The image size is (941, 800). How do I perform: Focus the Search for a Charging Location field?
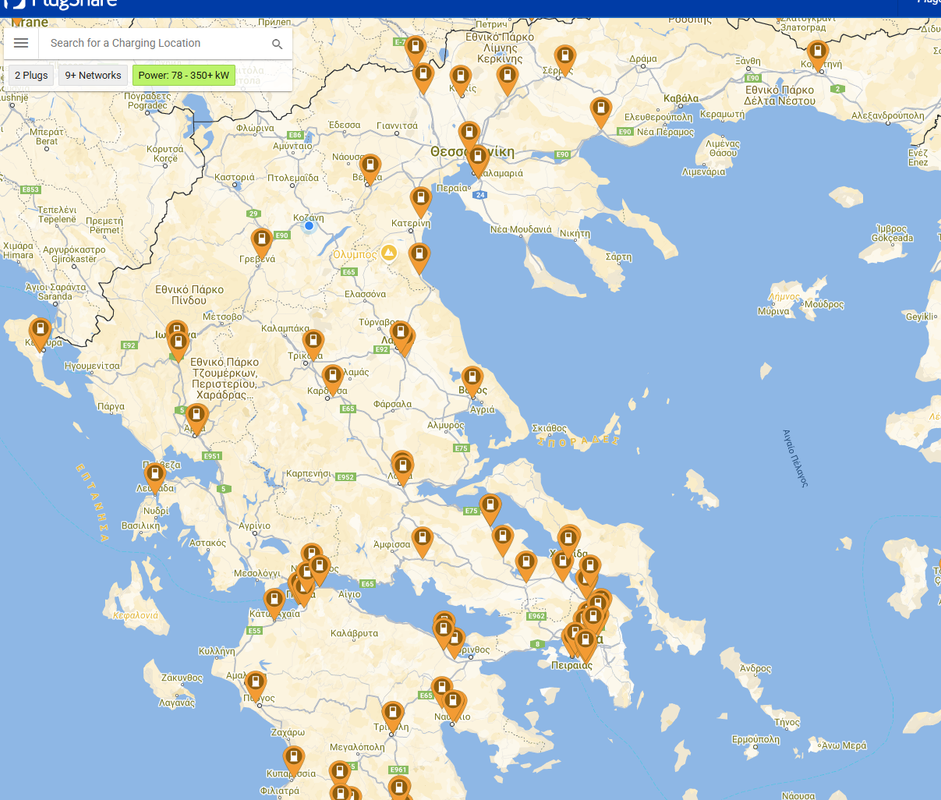[x=155, y=43]
